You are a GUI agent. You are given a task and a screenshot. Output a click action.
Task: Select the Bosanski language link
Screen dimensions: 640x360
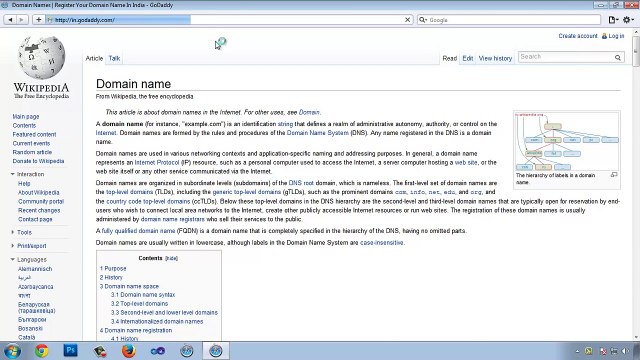pyautogui.click(x=30, y=329)
